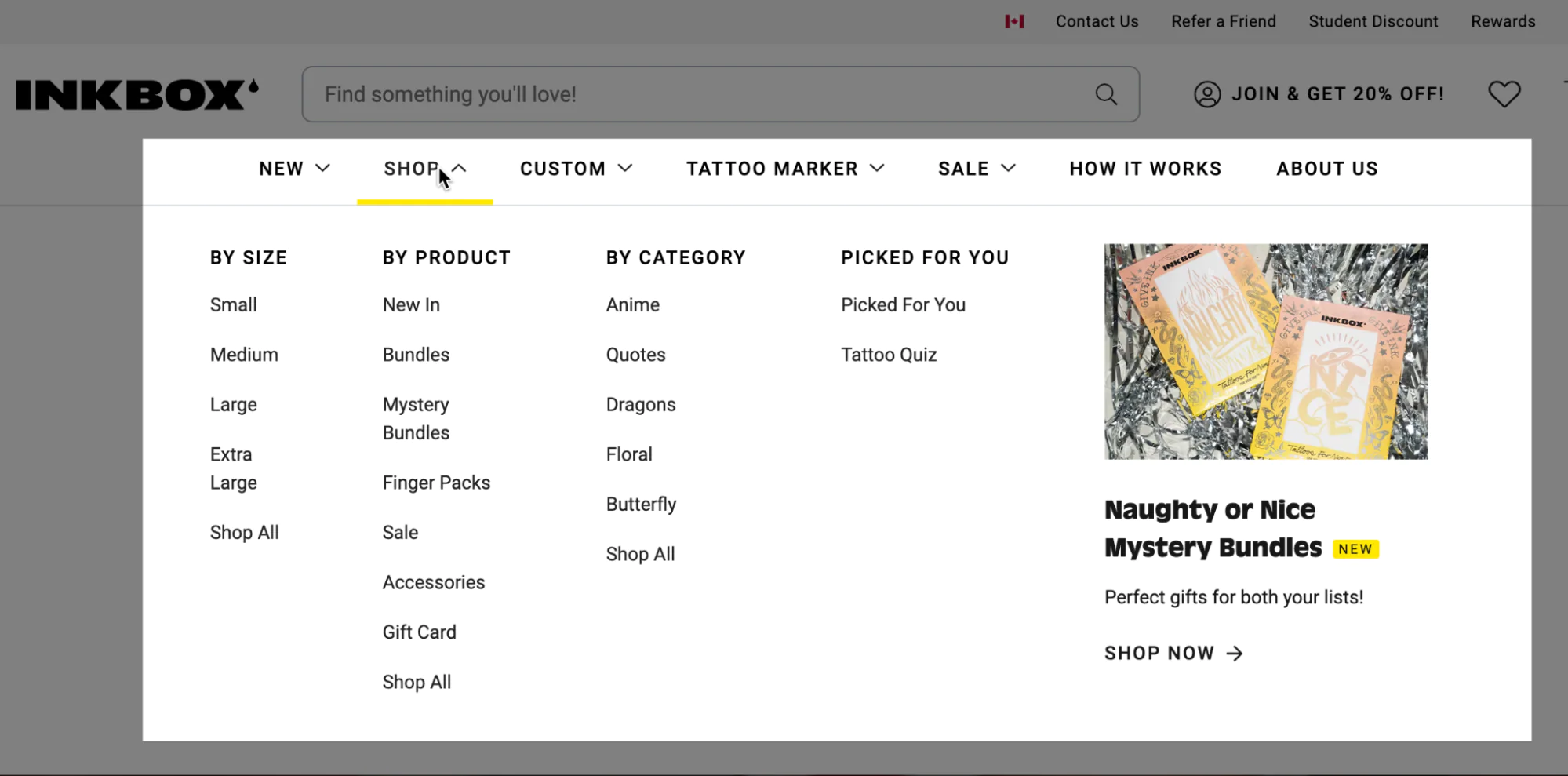Screen dimensions: 1568x776
Task: Open the wishlist heart icon
Action: click(1504, 94)
